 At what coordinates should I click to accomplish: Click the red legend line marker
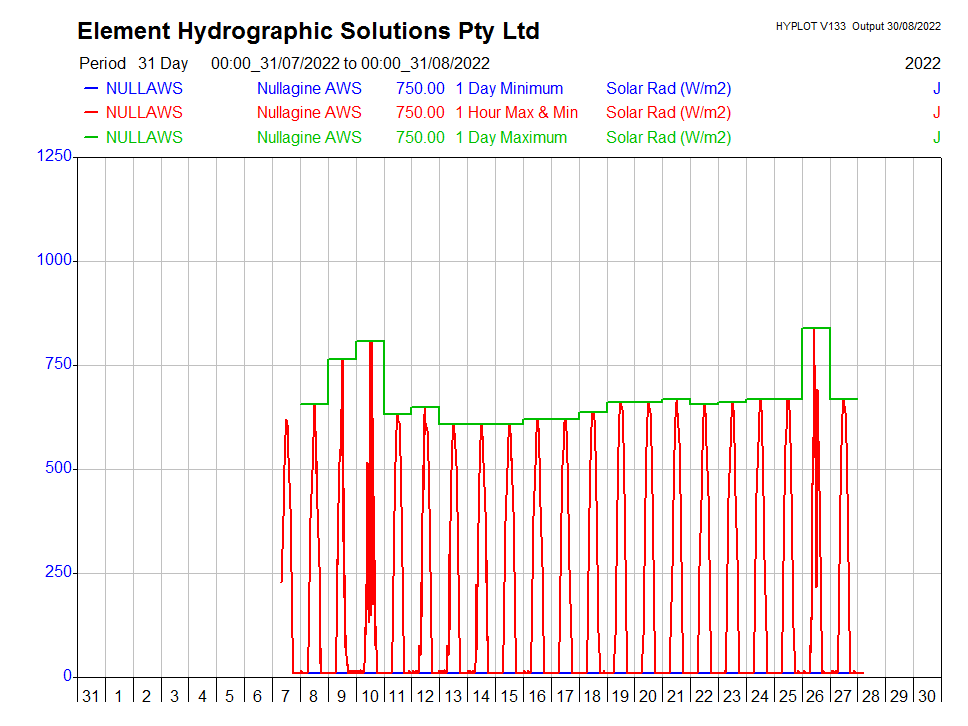[x=90, y=113]
